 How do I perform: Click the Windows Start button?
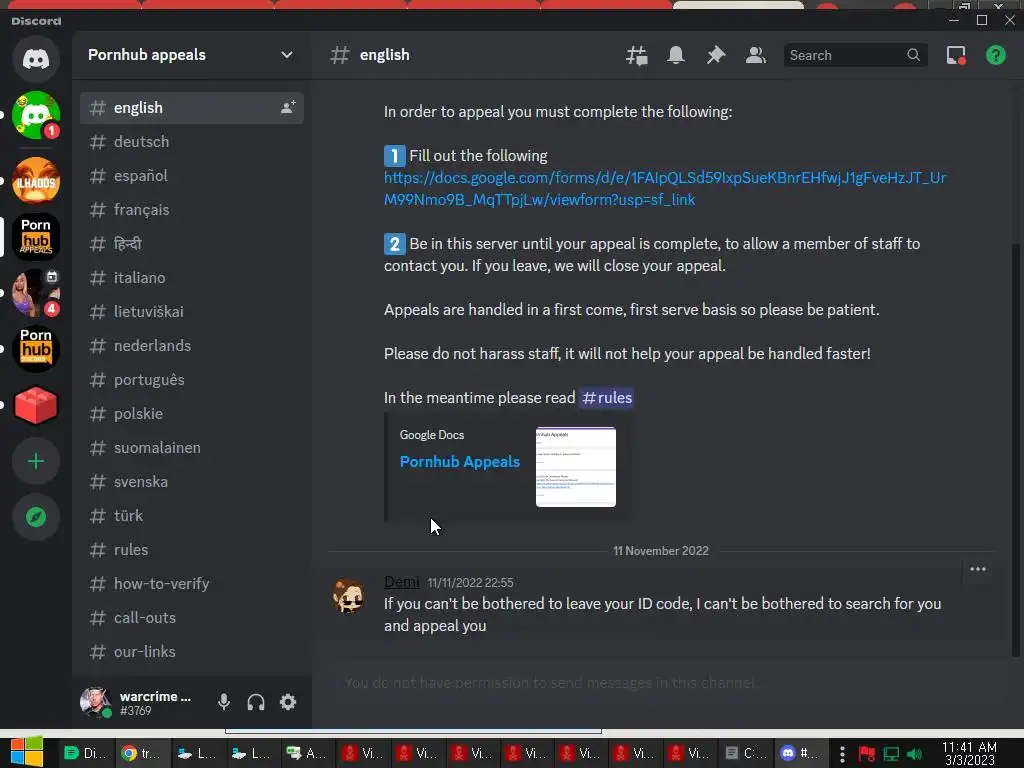pos(27,751)
